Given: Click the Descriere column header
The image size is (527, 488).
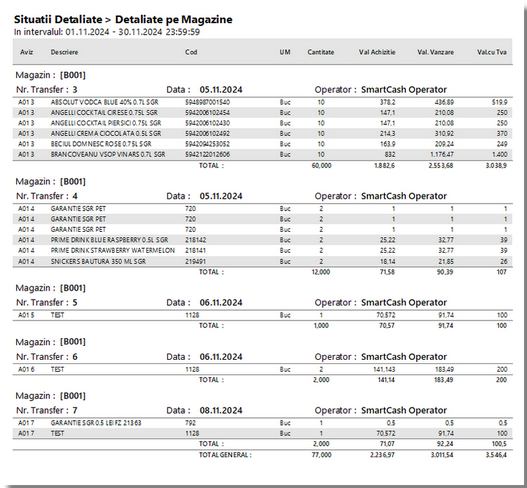Looking at the screenshot, I should (x=64, y=52).
